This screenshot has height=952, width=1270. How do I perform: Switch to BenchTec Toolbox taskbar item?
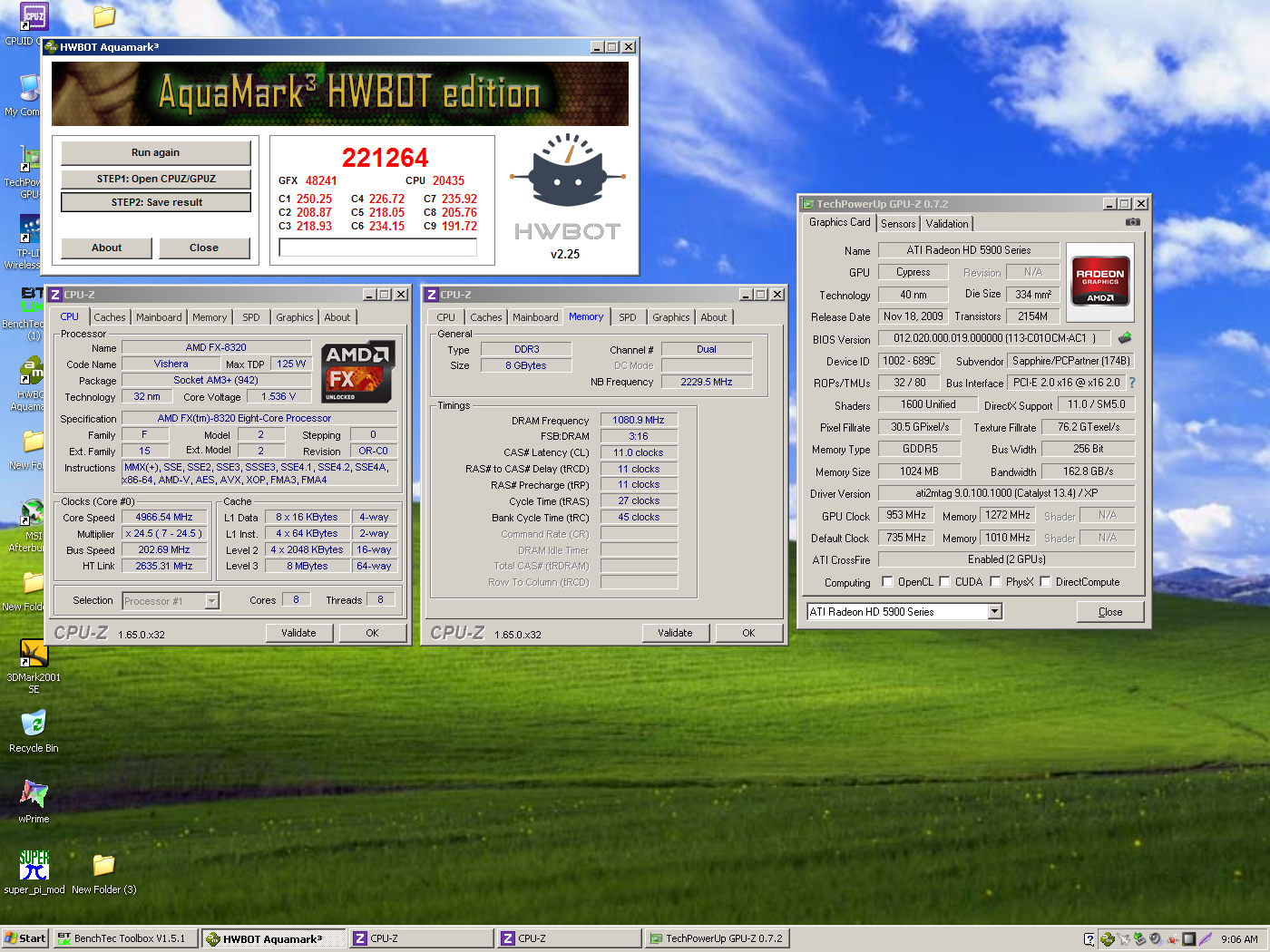click(126, 938)
